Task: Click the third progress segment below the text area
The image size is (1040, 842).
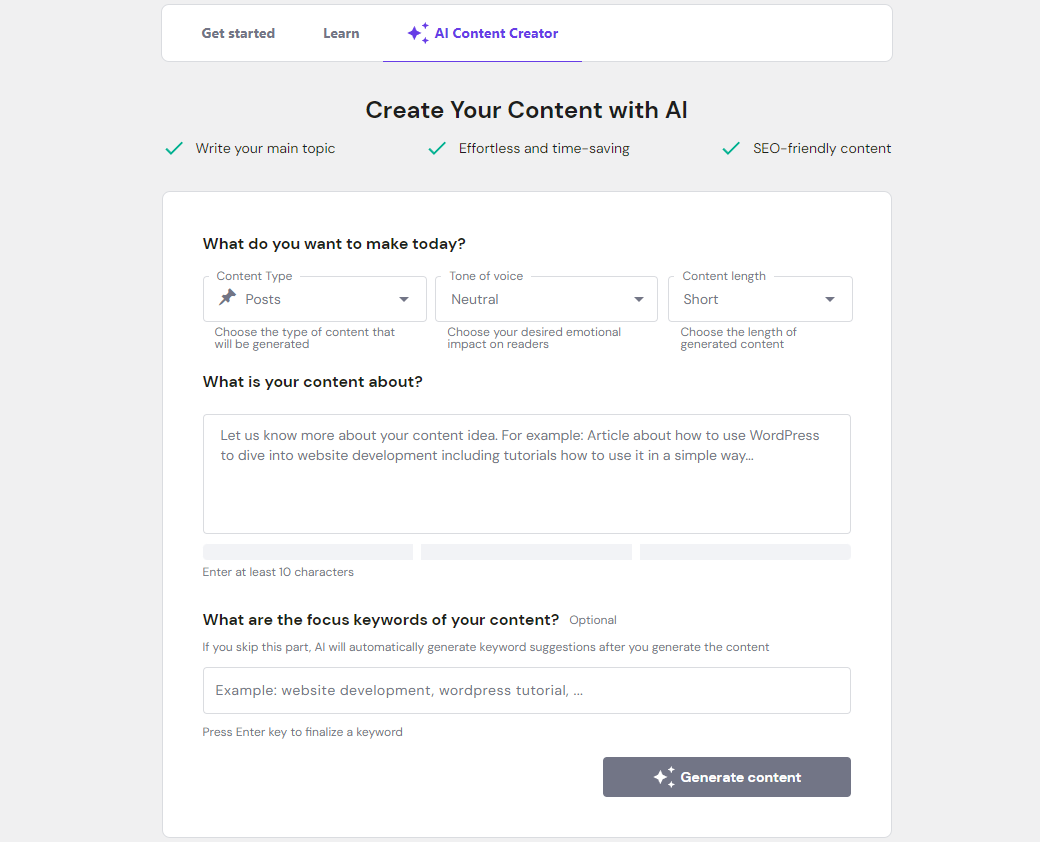Action: coord(744,551)
